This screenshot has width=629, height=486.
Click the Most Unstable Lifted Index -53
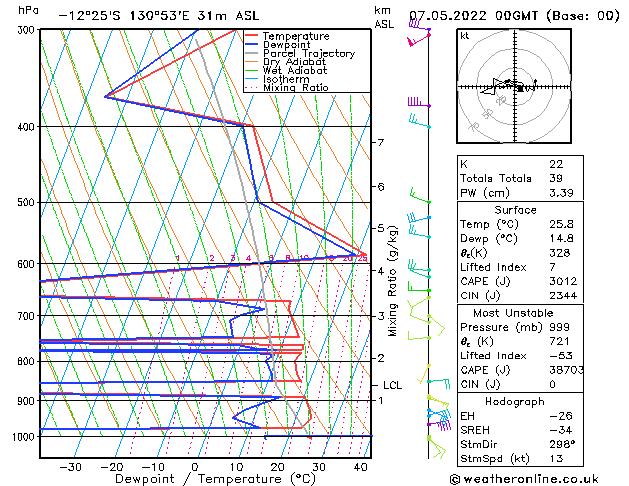click(561, 356)
